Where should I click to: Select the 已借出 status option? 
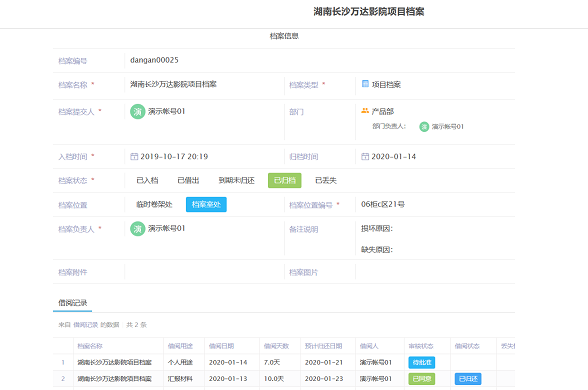pos(188,181)
